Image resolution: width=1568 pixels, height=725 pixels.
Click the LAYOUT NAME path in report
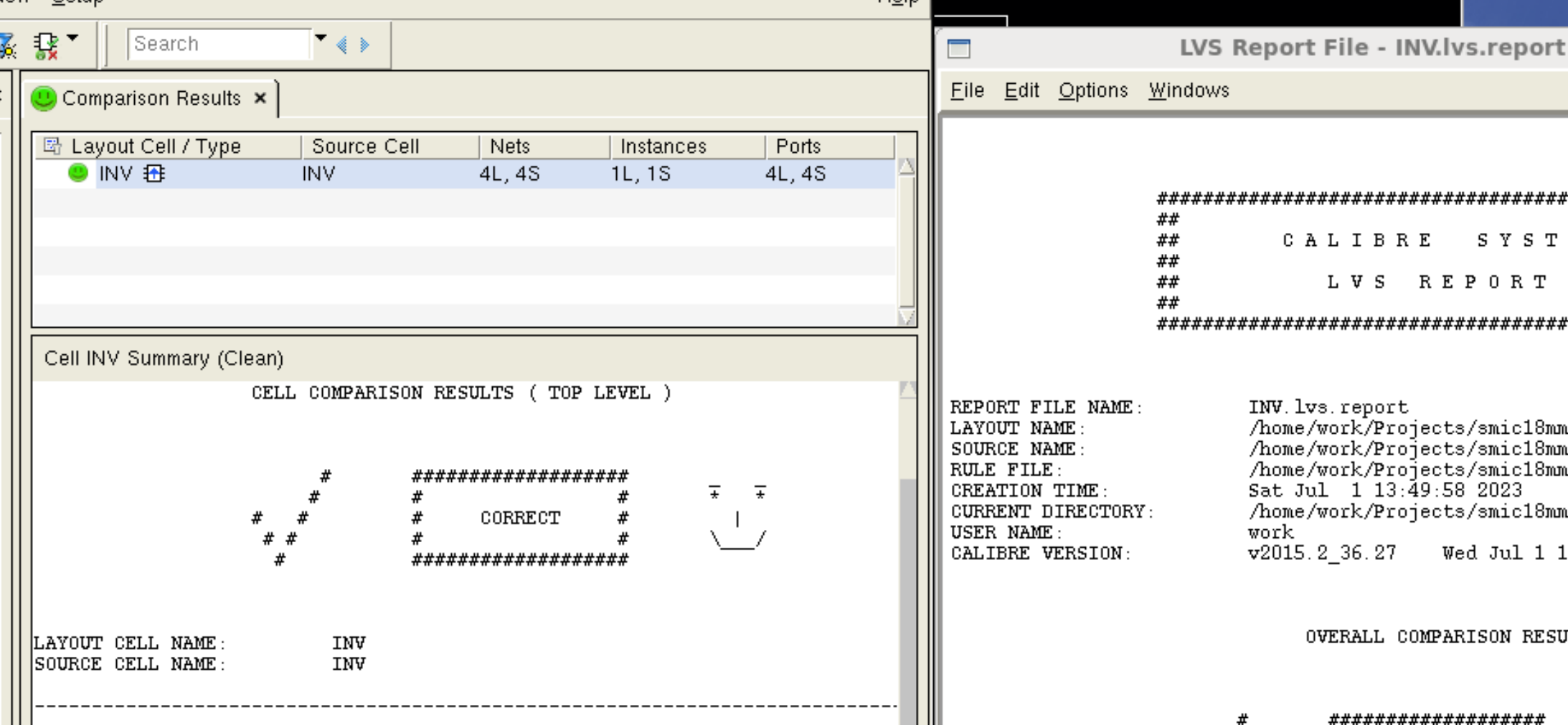(1408, 428)
